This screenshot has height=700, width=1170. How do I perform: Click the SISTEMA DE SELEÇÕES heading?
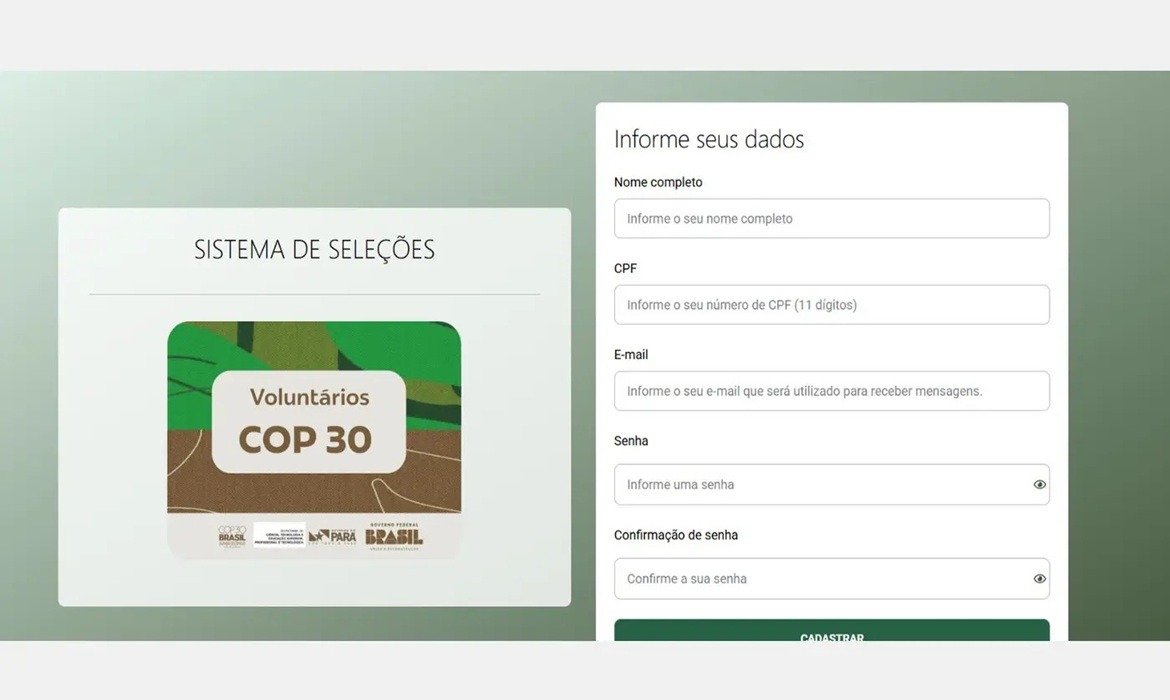pos(314,249)
